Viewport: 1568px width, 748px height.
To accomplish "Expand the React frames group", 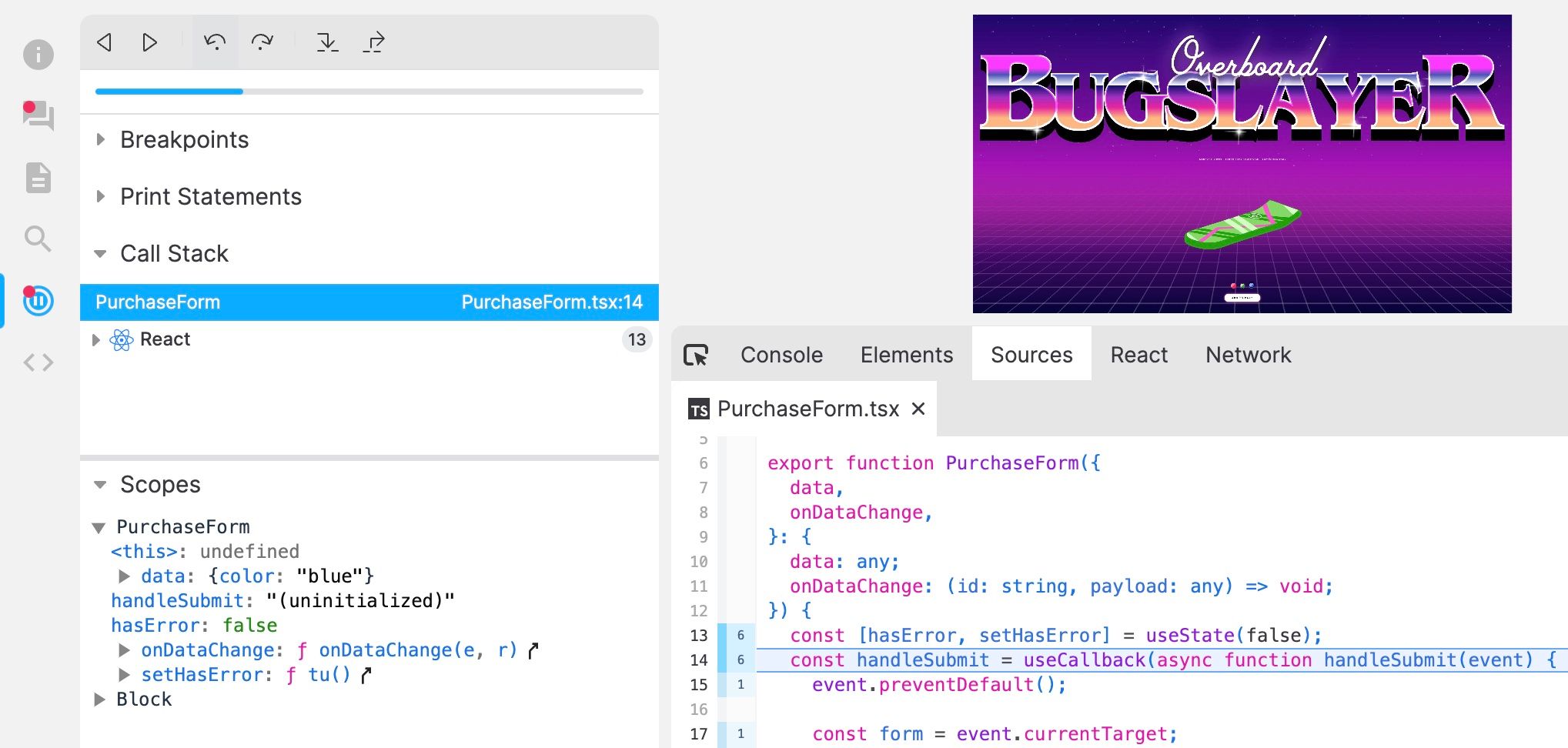I will [96, 340].
